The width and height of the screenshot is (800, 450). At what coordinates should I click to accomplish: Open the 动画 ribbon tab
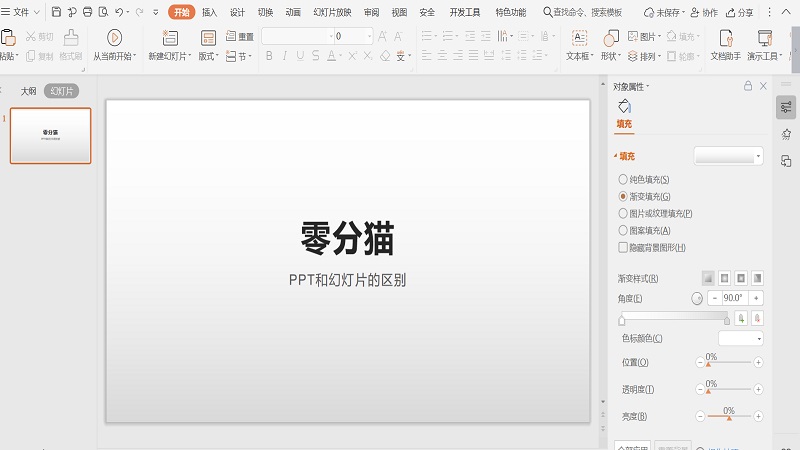coord(293,12)
